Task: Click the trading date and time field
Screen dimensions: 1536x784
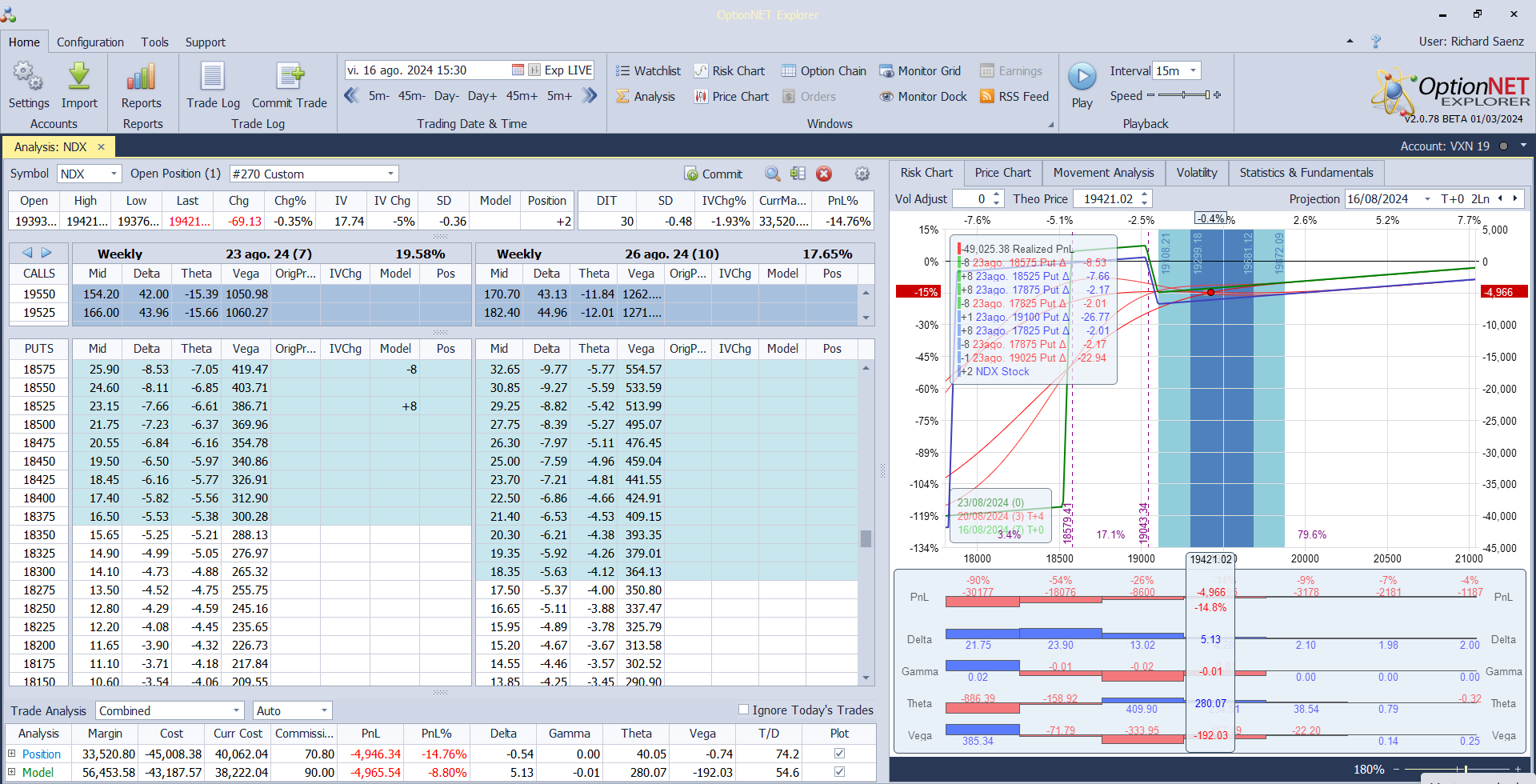Action: (428, 70)
